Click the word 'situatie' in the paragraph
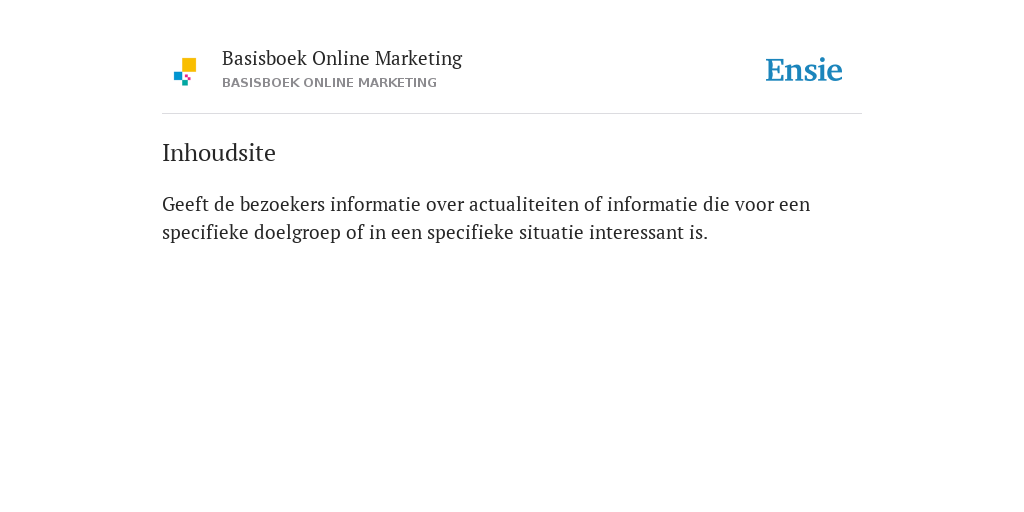Viewport: 1024px width, 512px height. click(x=551, y=233)
